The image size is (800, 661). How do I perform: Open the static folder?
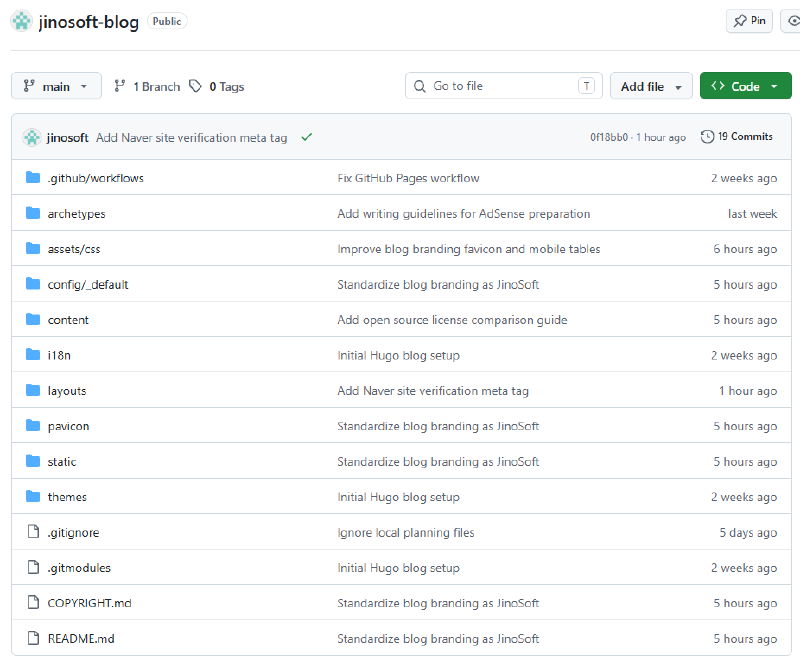(62, 462)
